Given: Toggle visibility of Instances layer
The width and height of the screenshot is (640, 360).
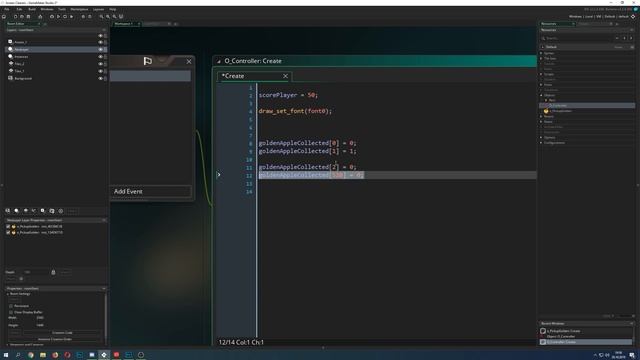Looking at the screenshot, I should tap(100, 57).
